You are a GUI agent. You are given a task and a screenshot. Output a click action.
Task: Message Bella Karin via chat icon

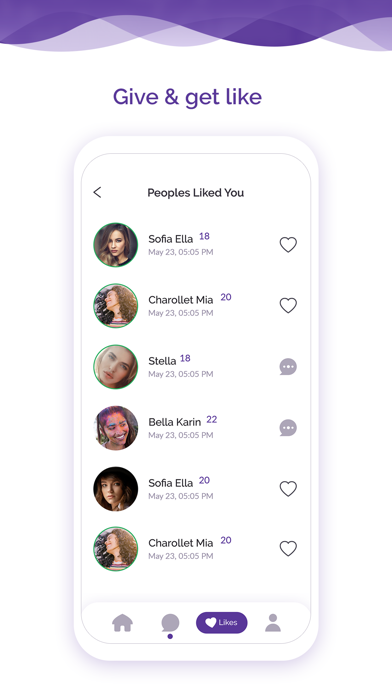click(x=288, y=428)
